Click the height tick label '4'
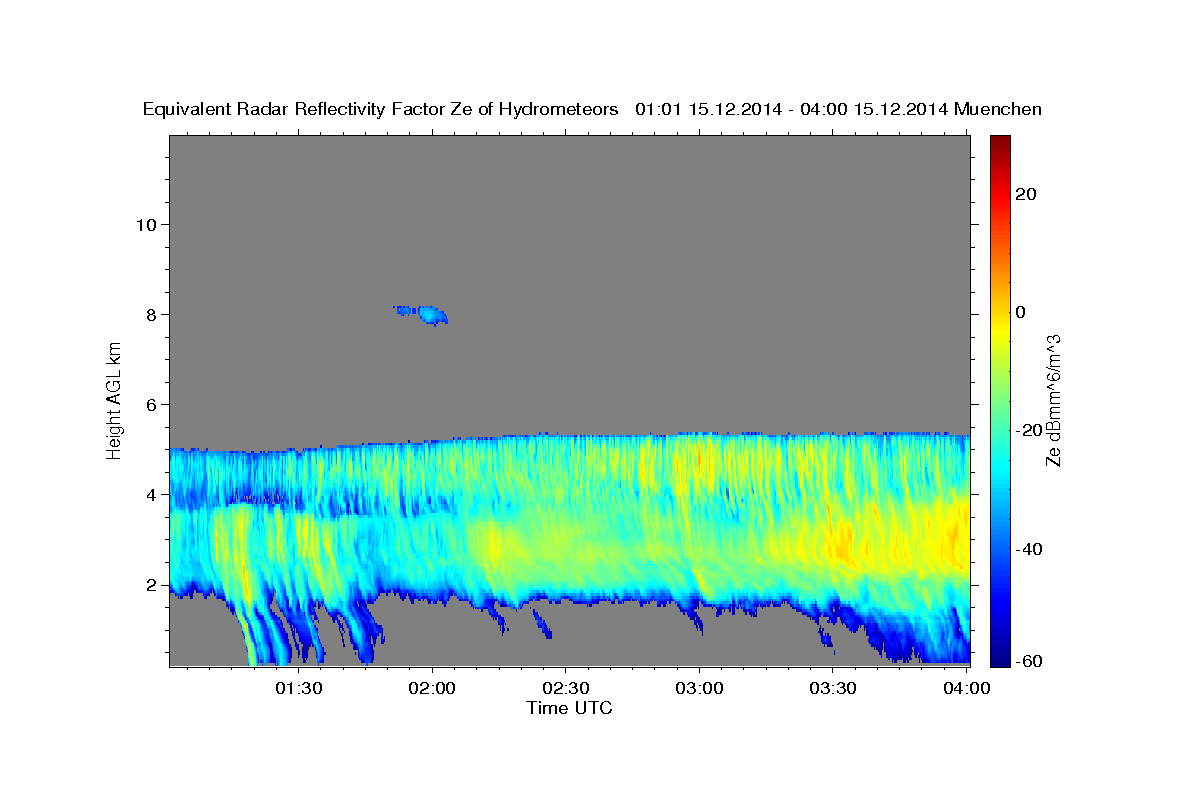The height and width of the screenshot is (800, 1200). (151, 494)
